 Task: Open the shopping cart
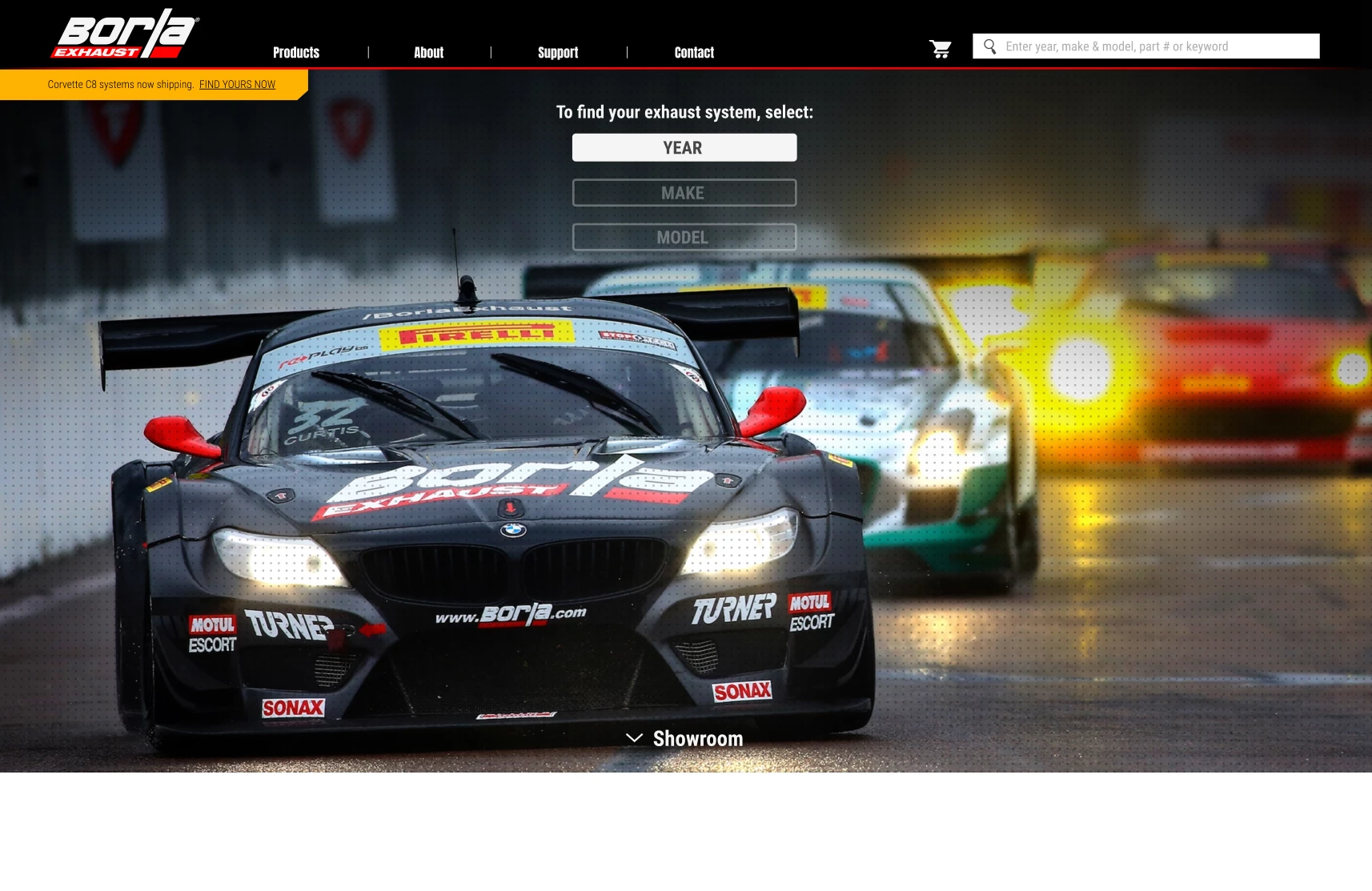point(940,49)
